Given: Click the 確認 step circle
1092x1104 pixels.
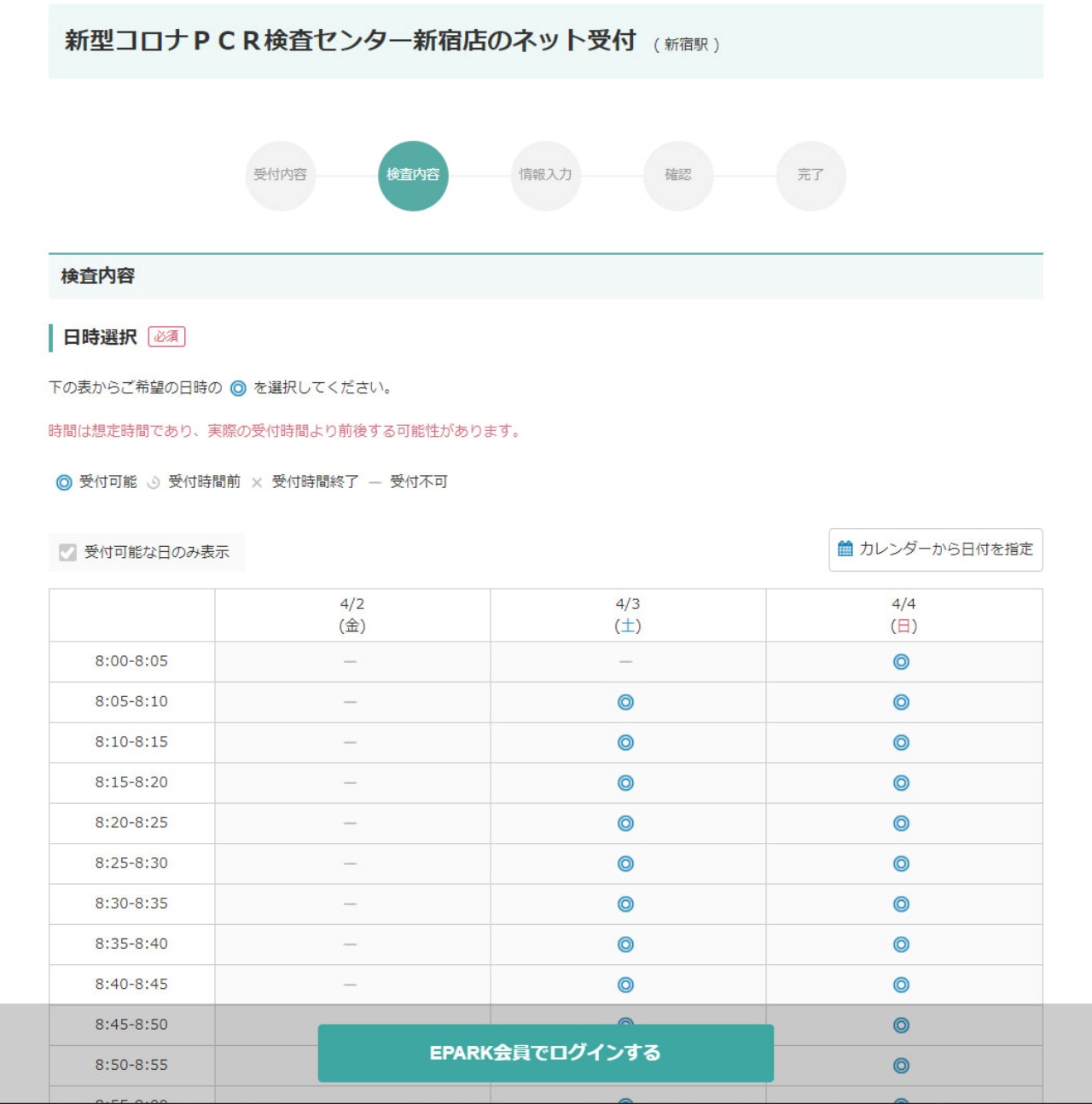Looking at the screenshot, I should tap(678, 175).
